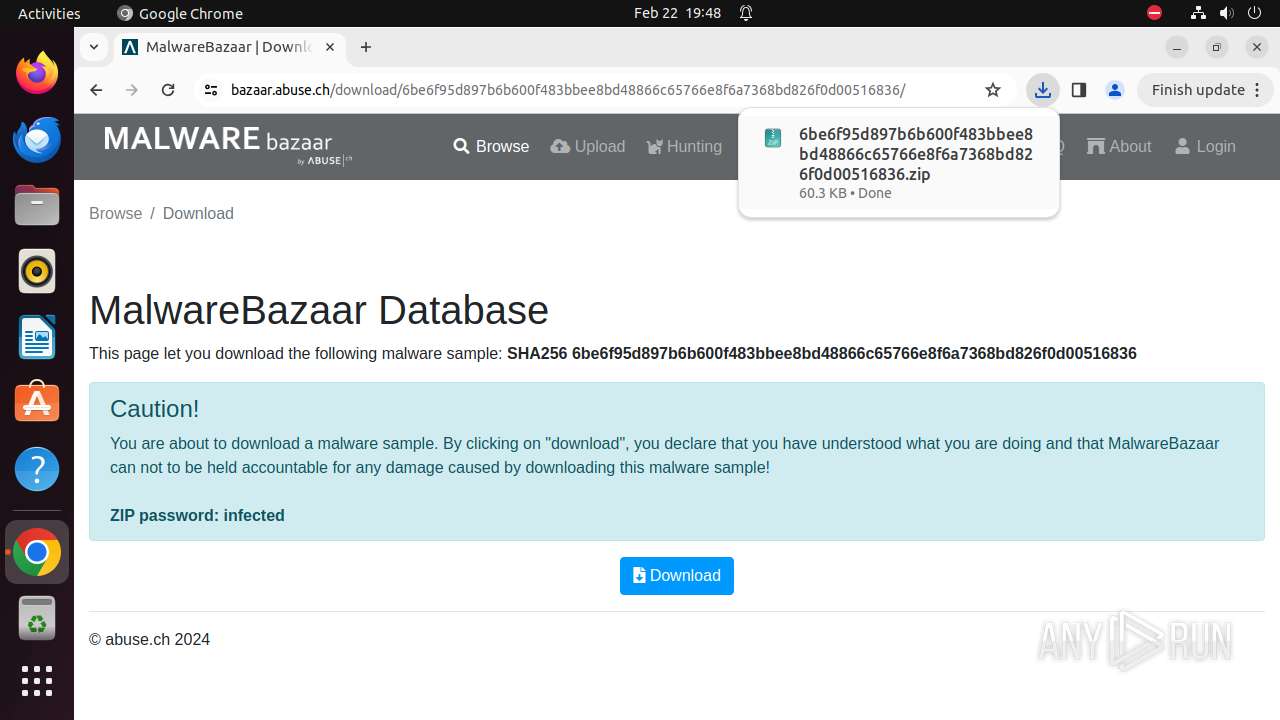Open power menu icon in top bar
The height and width of the screenshot is (720, 1280).
1254,13
